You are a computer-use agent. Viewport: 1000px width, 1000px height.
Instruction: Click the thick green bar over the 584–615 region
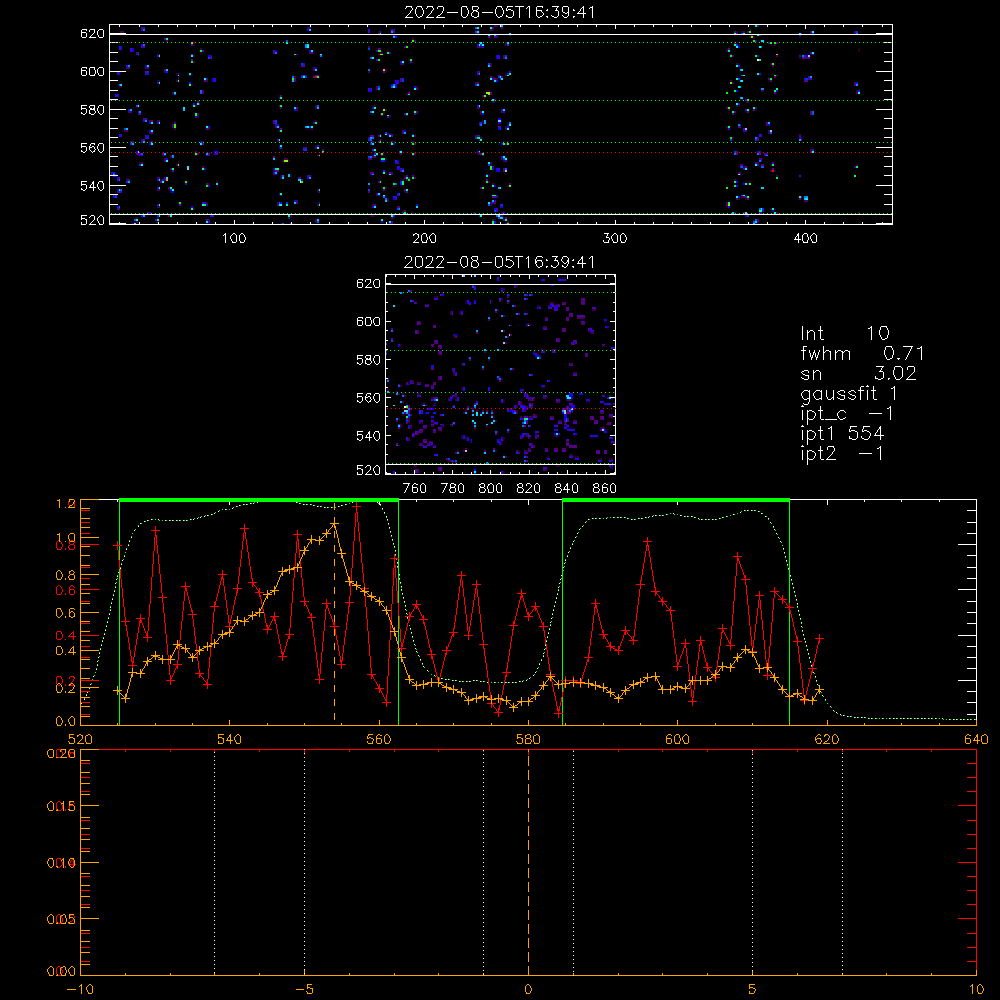coord(676,501)
